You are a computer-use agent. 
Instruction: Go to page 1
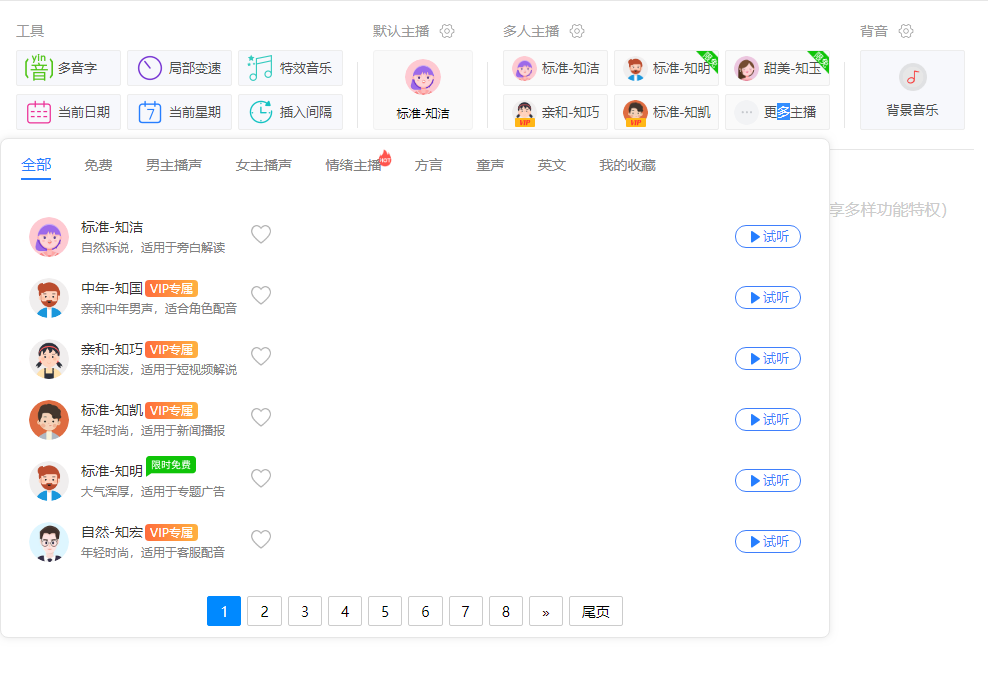coord(224,611)
